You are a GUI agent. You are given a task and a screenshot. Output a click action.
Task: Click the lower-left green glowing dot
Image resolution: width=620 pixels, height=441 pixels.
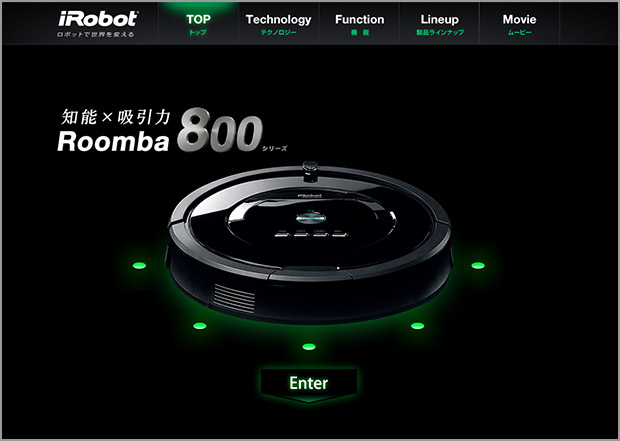point(200,326)
